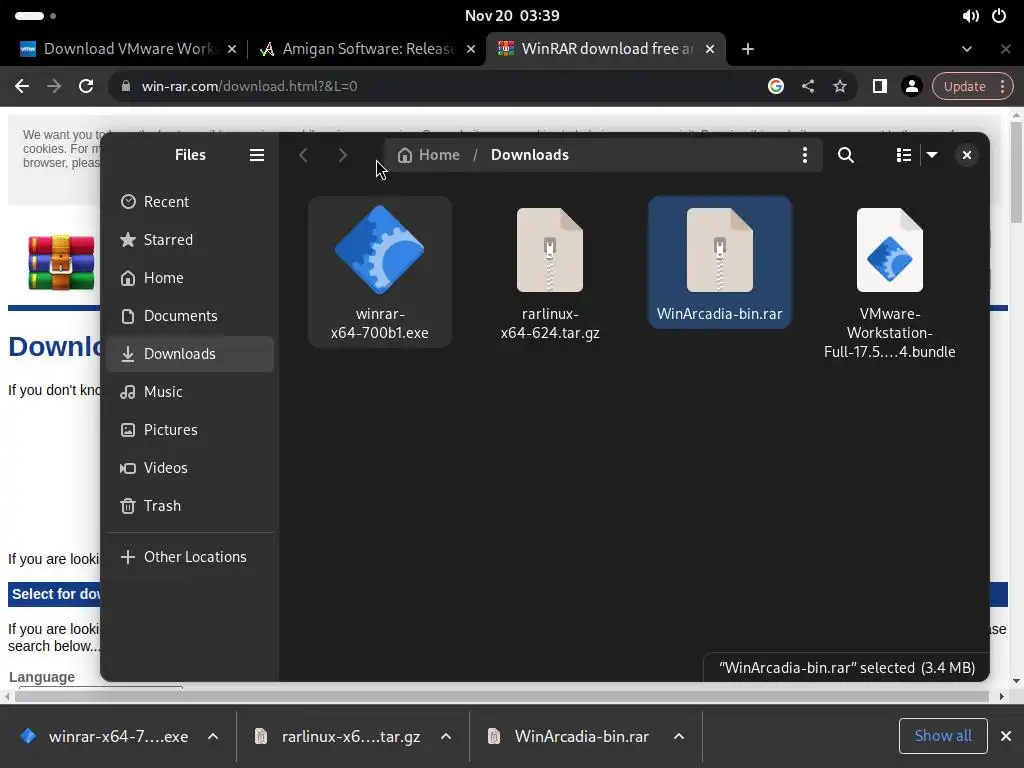This screenshot has height=768, width=1024.
Task: Select Downloads in sidebar
Action: (x=189, y=353)
